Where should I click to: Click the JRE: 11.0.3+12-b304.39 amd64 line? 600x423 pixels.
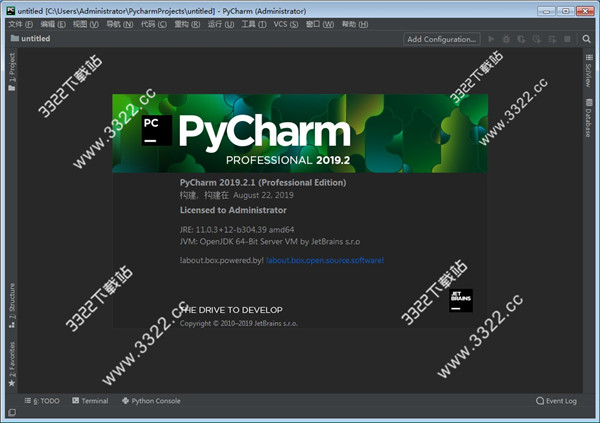pyautogui.click(x=237, y=230)
